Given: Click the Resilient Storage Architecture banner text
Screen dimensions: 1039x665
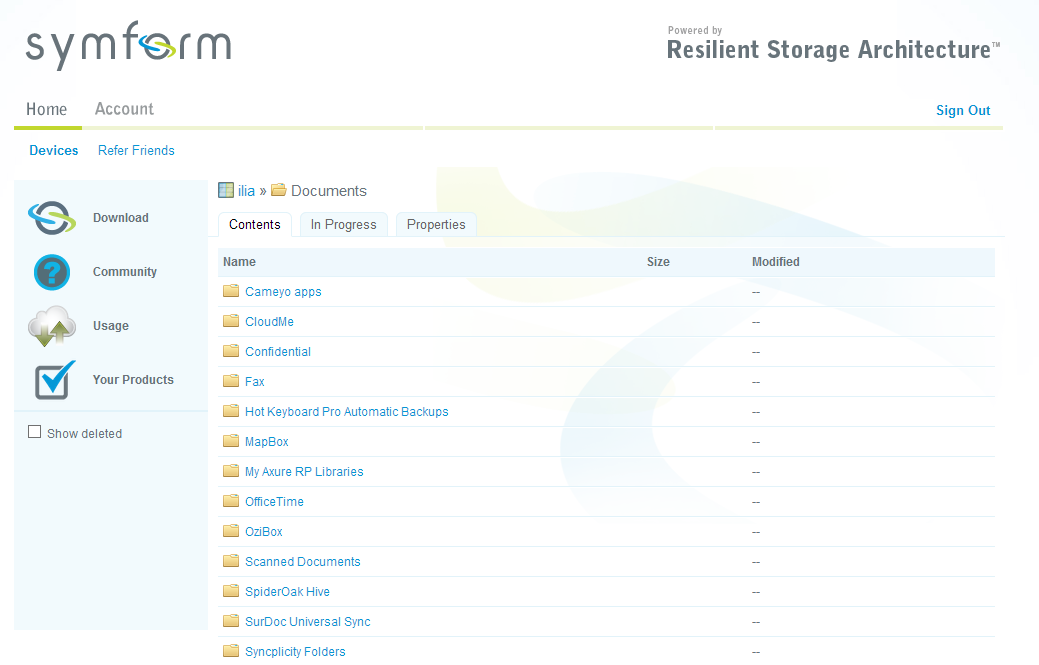Looking at the screenshot, I should 833,50.
